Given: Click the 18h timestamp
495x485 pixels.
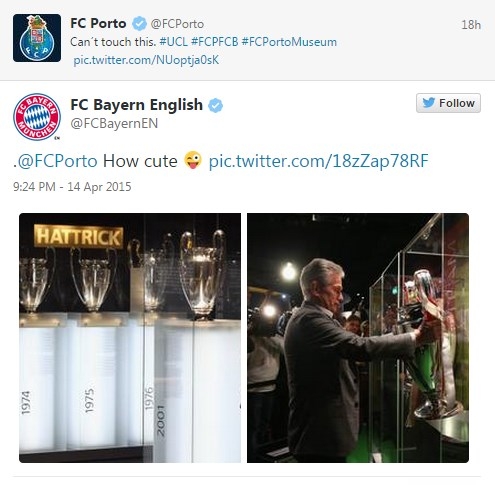Looking at the screenshot, I should (471, 25).
